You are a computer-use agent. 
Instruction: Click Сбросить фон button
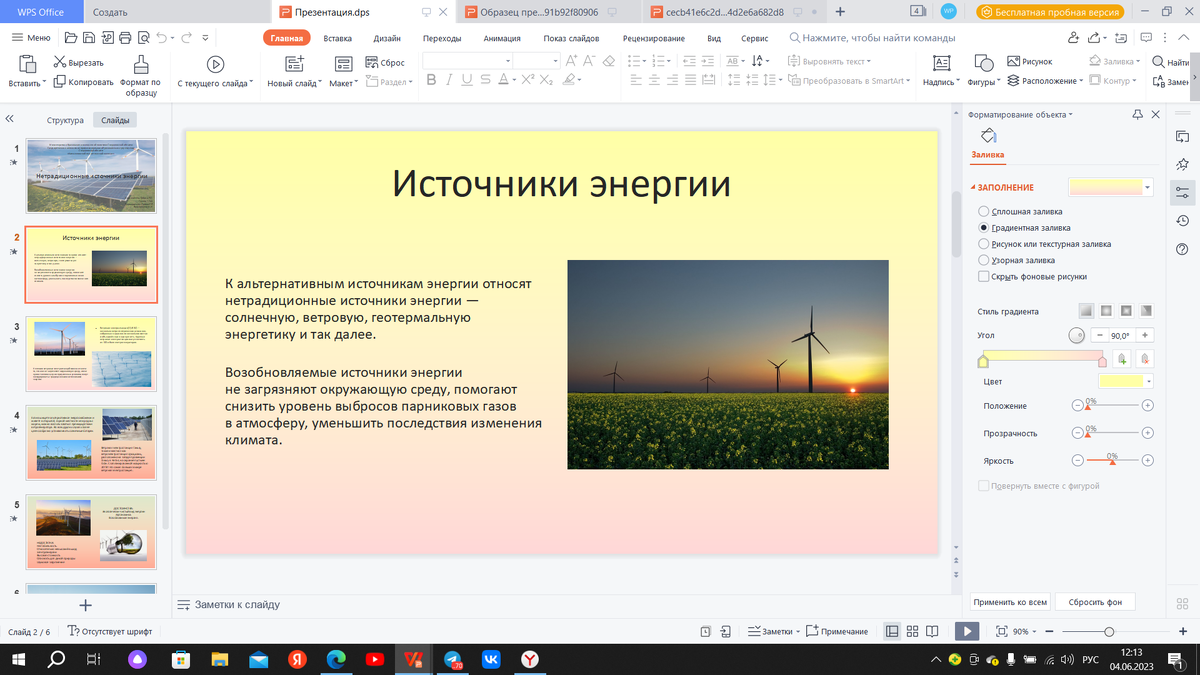tap(1095, 602)
